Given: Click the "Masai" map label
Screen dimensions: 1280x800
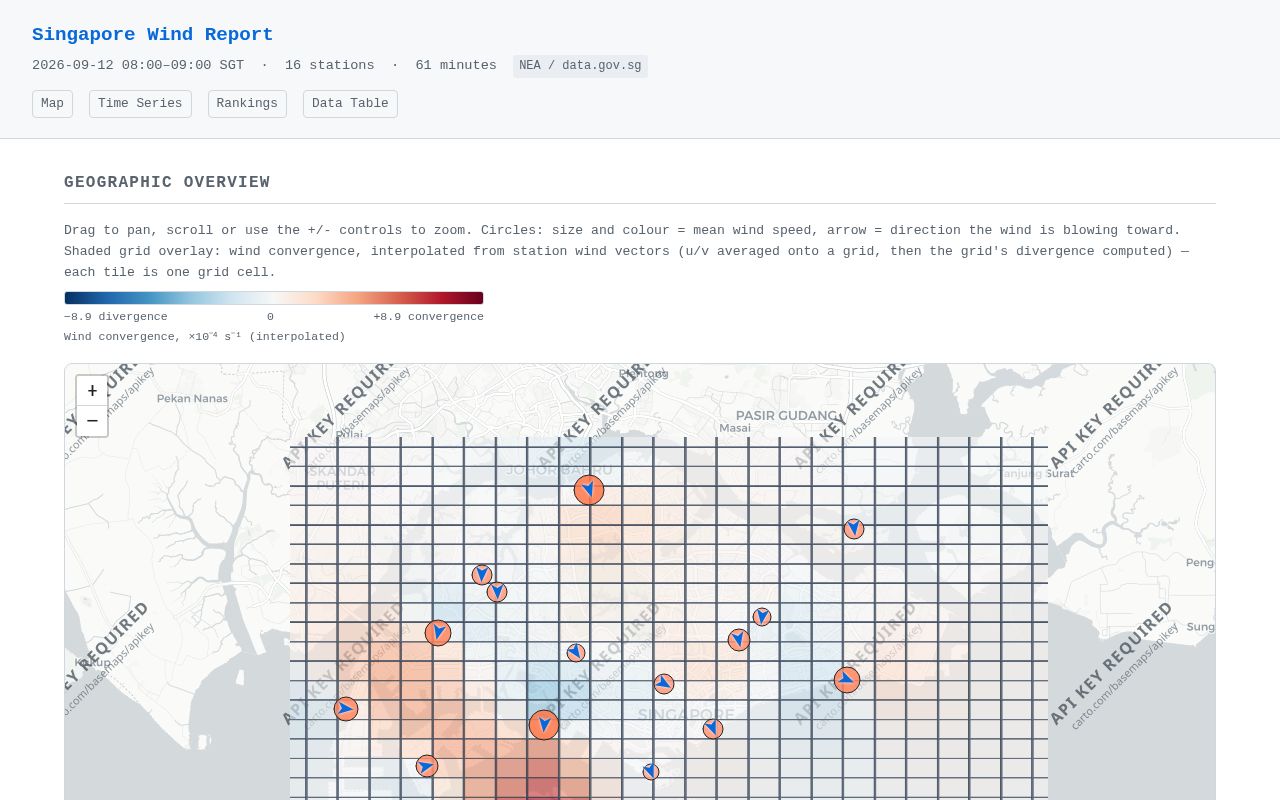Looking at the screenshot, I should (x=735, y=428).
